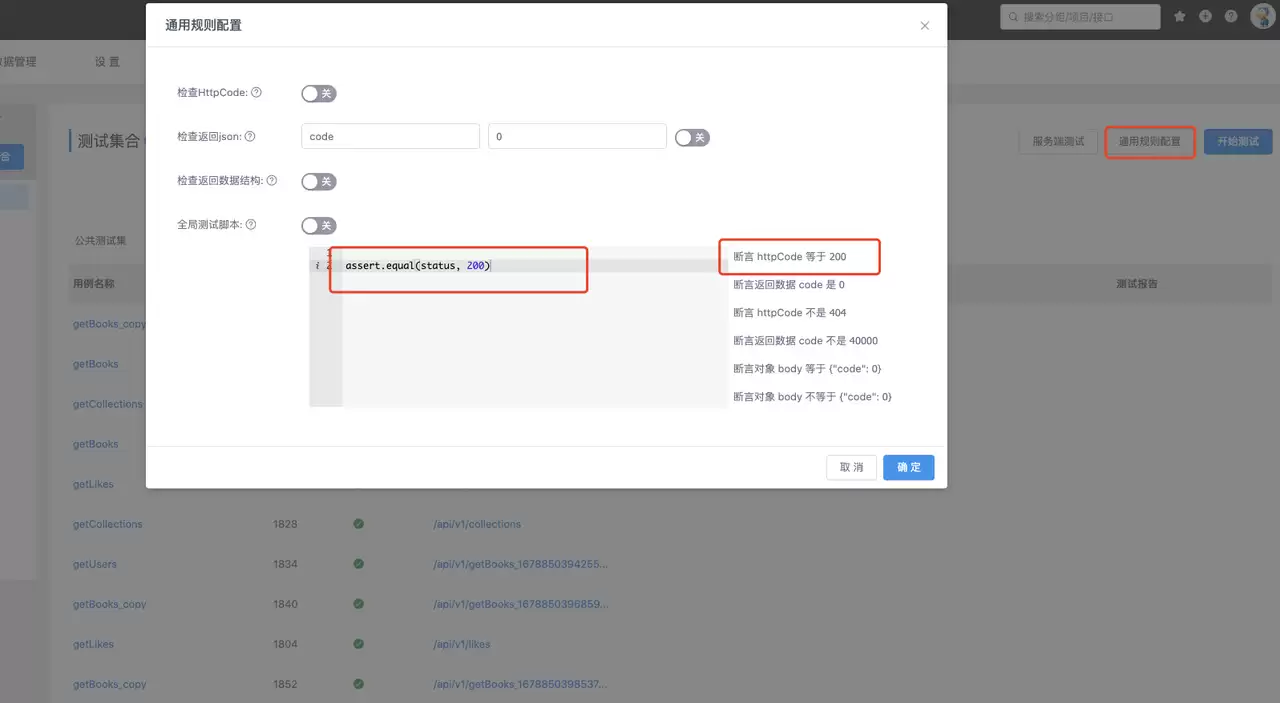Click green status icon in row 1852
This screenshot has width=1280, height=703.
(358, 684)
